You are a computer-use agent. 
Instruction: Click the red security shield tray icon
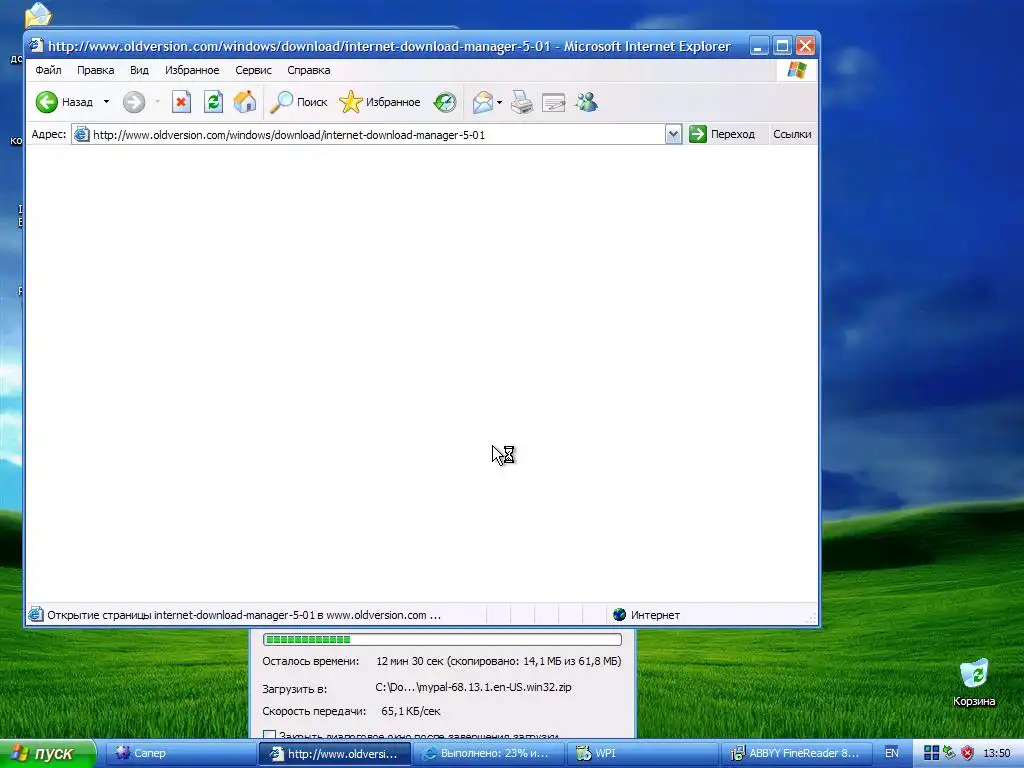click(967, 753)
